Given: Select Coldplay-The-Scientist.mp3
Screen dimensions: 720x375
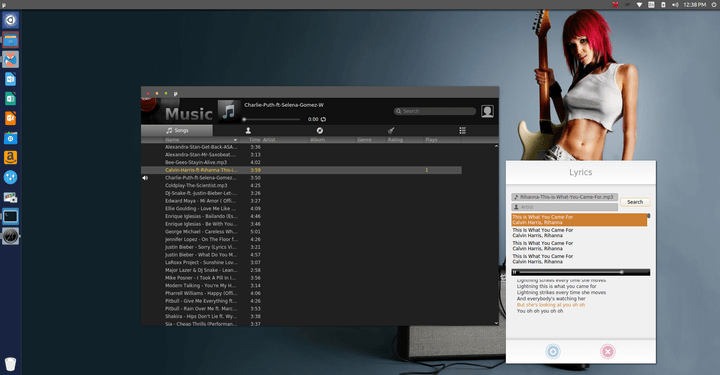Looking at the screenshot, I should pos(301,185).
